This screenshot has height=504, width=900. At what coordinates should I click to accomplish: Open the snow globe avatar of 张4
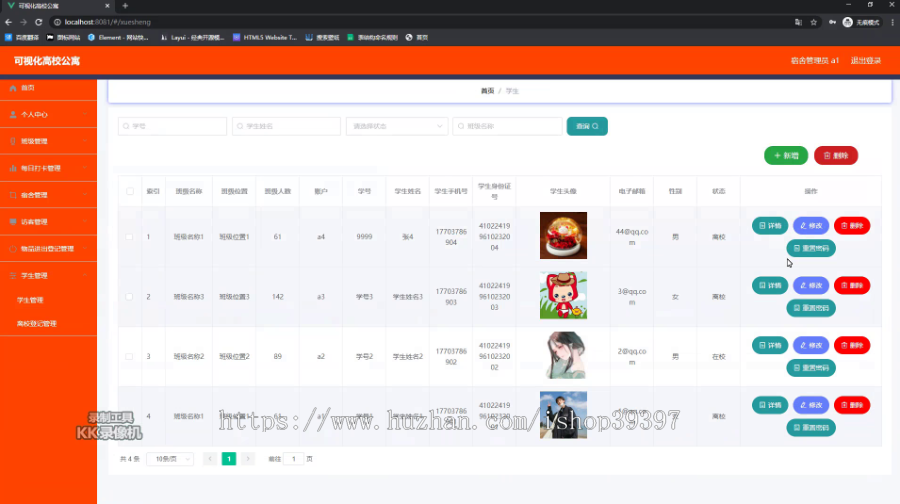click(x=563, y=235)
